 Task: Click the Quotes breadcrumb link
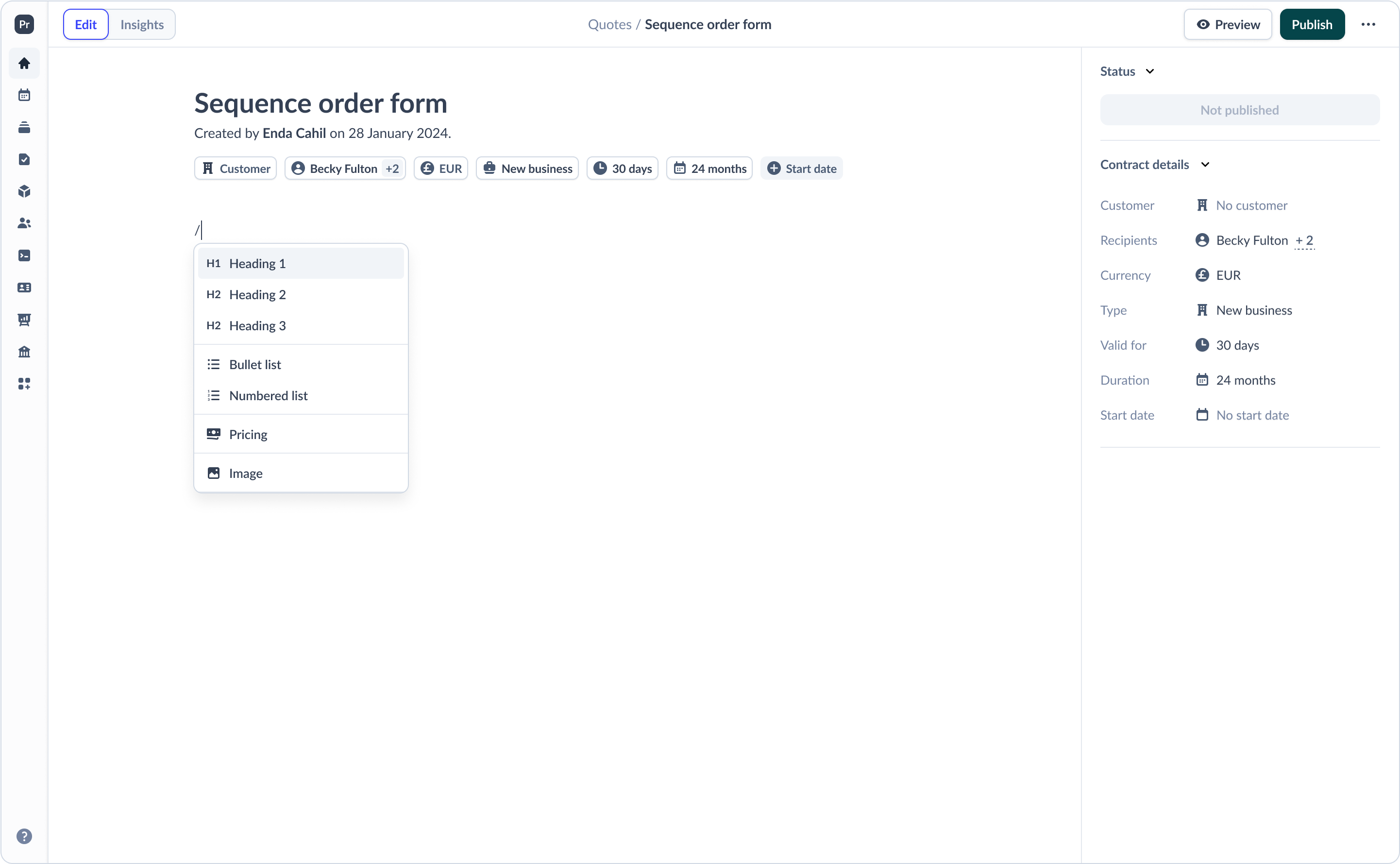tap(609, 25)
